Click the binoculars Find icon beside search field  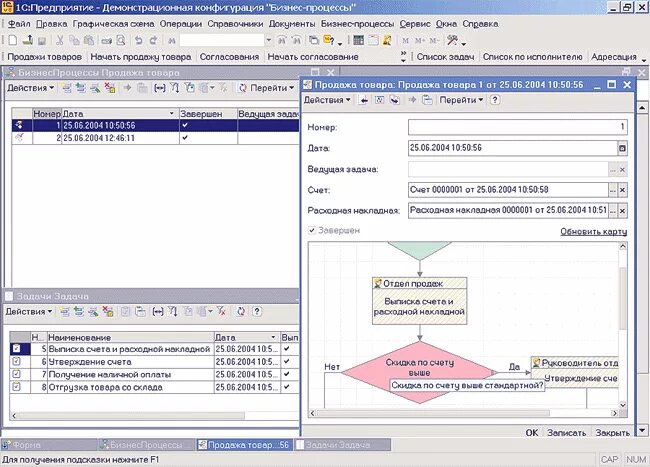[172, 41]
